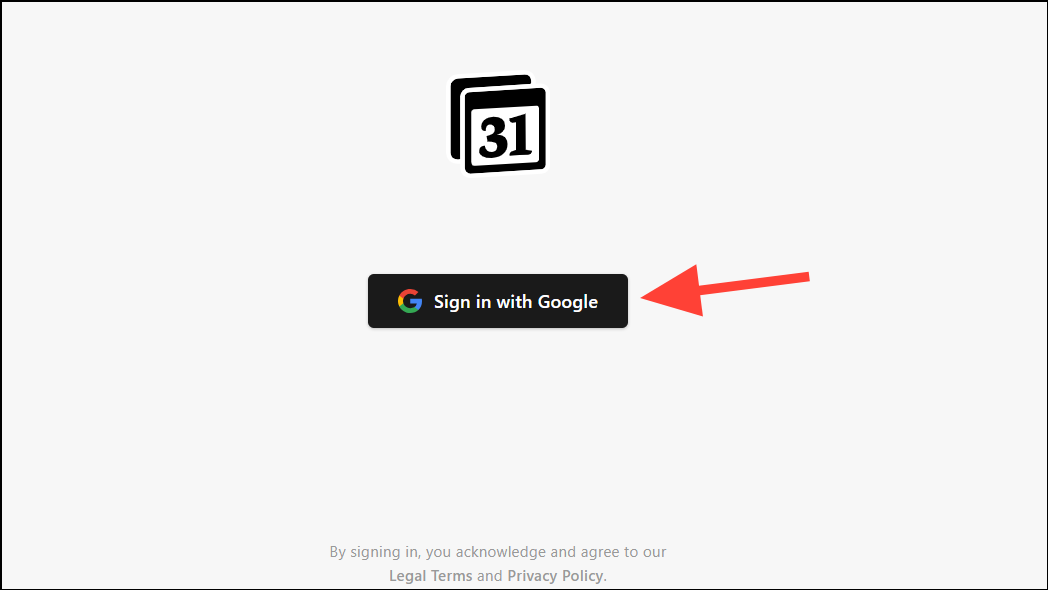
Task: Click the word 'and' between policy links
Action: (x=489, y=575)
